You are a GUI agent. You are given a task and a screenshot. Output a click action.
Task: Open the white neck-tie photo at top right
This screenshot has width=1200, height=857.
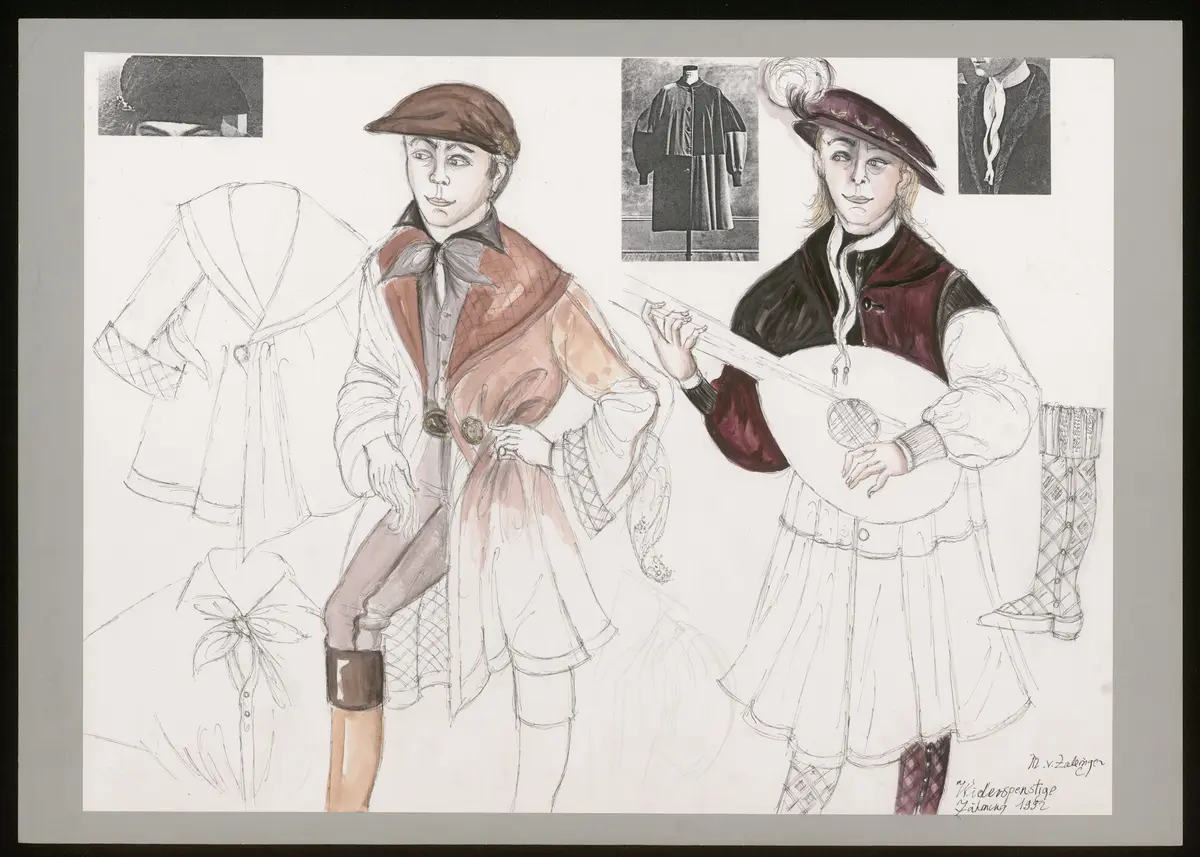tap(1004, 125)
